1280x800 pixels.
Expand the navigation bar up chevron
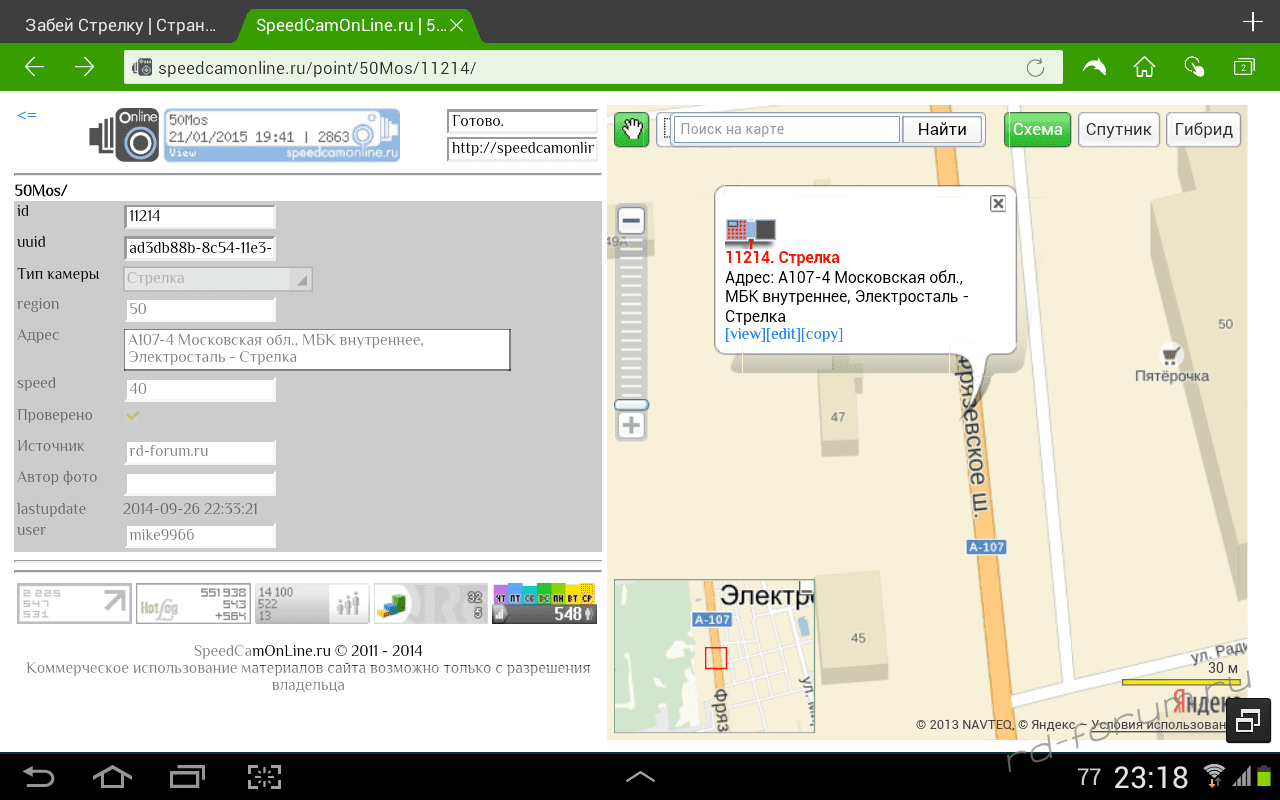[640, 776]
